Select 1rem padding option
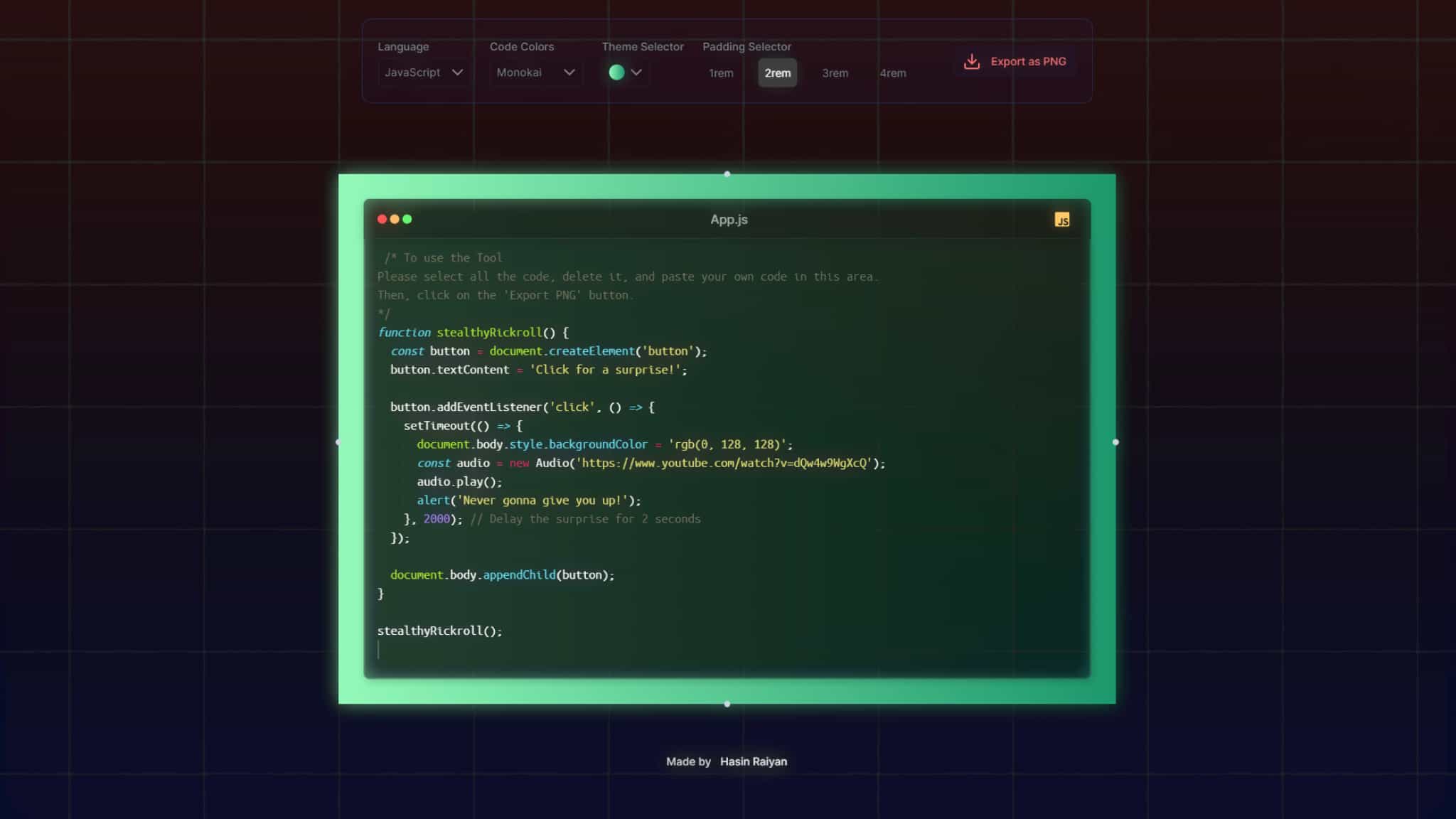 (x=721, y=73)
